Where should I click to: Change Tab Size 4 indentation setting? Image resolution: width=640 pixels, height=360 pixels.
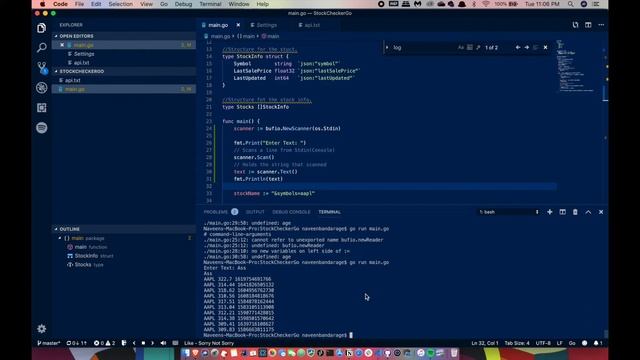tap(517, 343)
